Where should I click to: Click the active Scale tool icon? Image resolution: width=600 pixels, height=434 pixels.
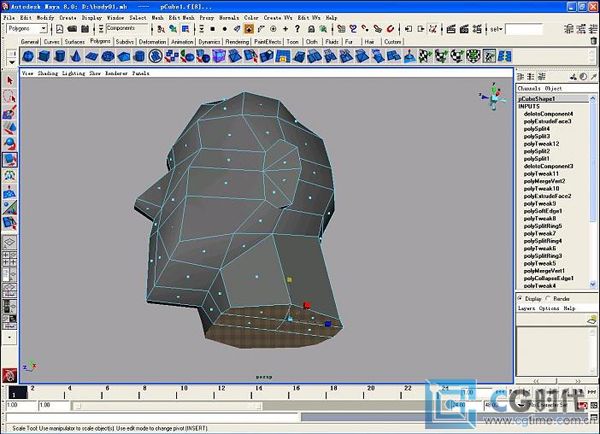(x=10, y=160)
